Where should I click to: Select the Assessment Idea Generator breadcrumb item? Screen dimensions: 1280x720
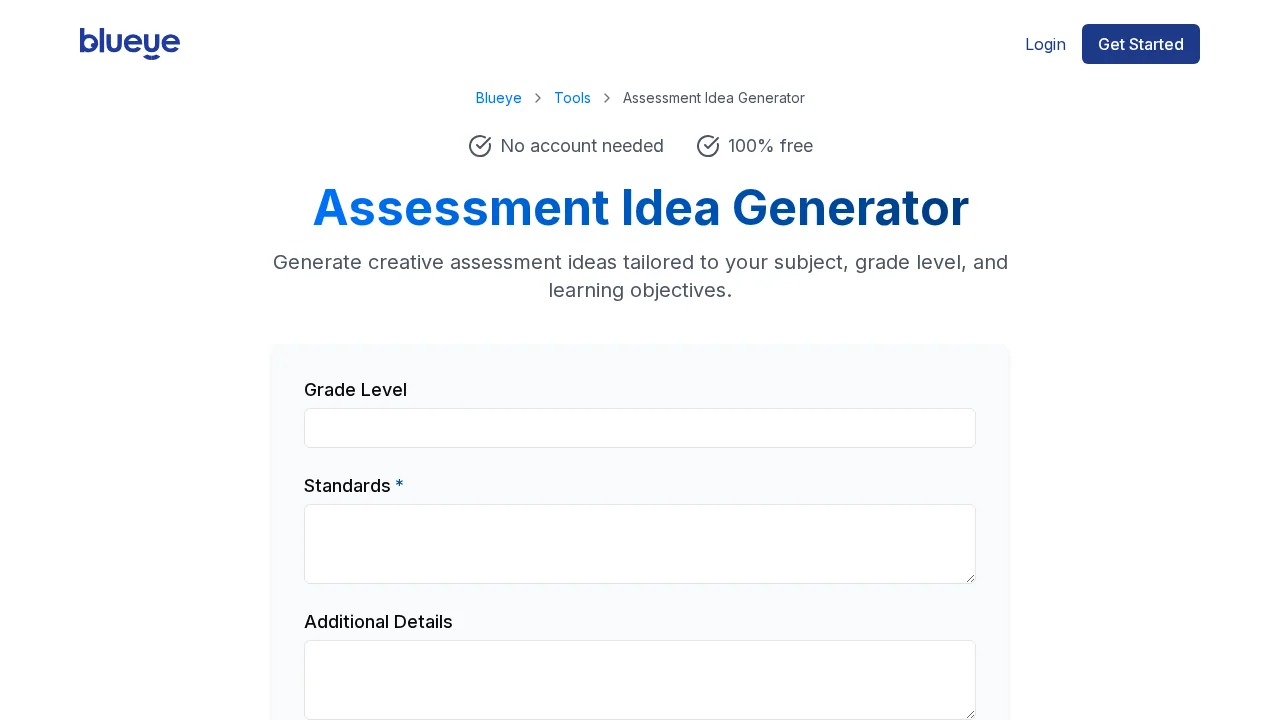713,98
